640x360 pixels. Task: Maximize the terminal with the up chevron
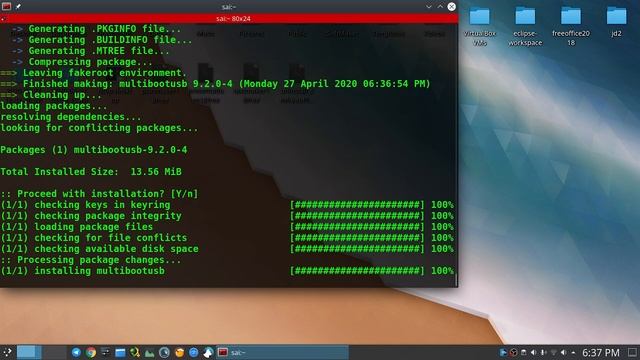(x=440, y=7)
